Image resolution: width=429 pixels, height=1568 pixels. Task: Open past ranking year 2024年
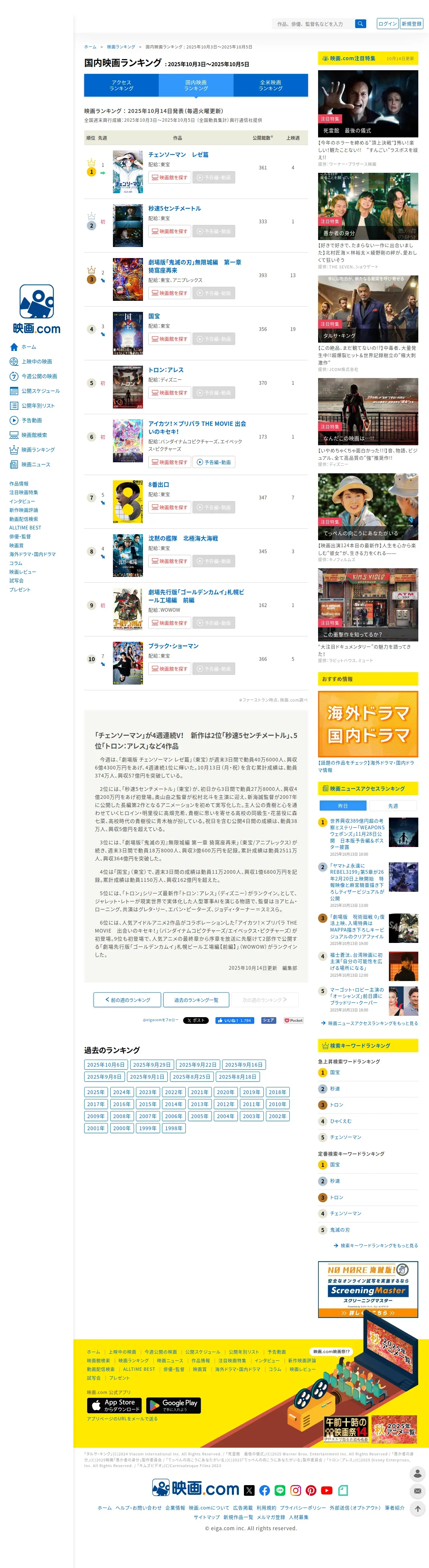coord(122,1093)
